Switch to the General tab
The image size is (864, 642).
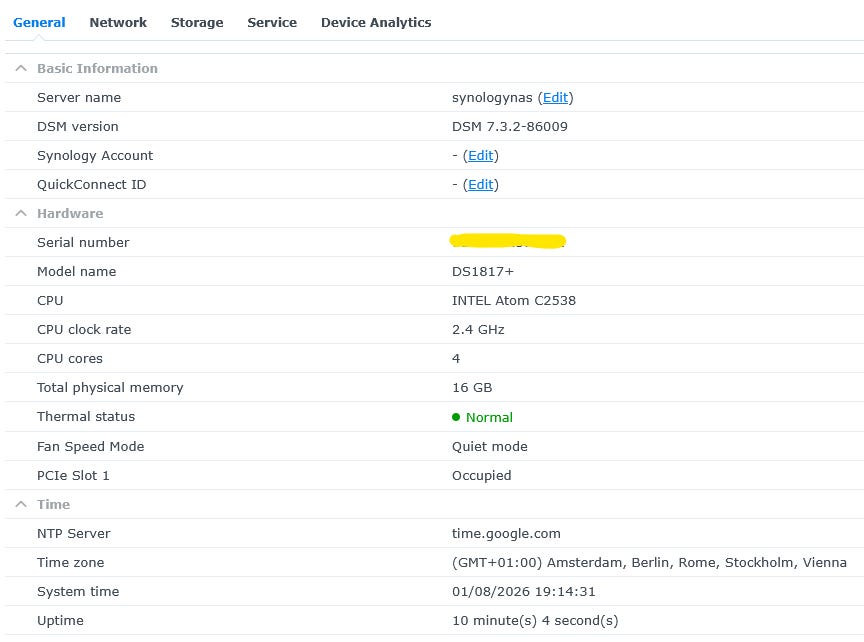click(39, 23)
